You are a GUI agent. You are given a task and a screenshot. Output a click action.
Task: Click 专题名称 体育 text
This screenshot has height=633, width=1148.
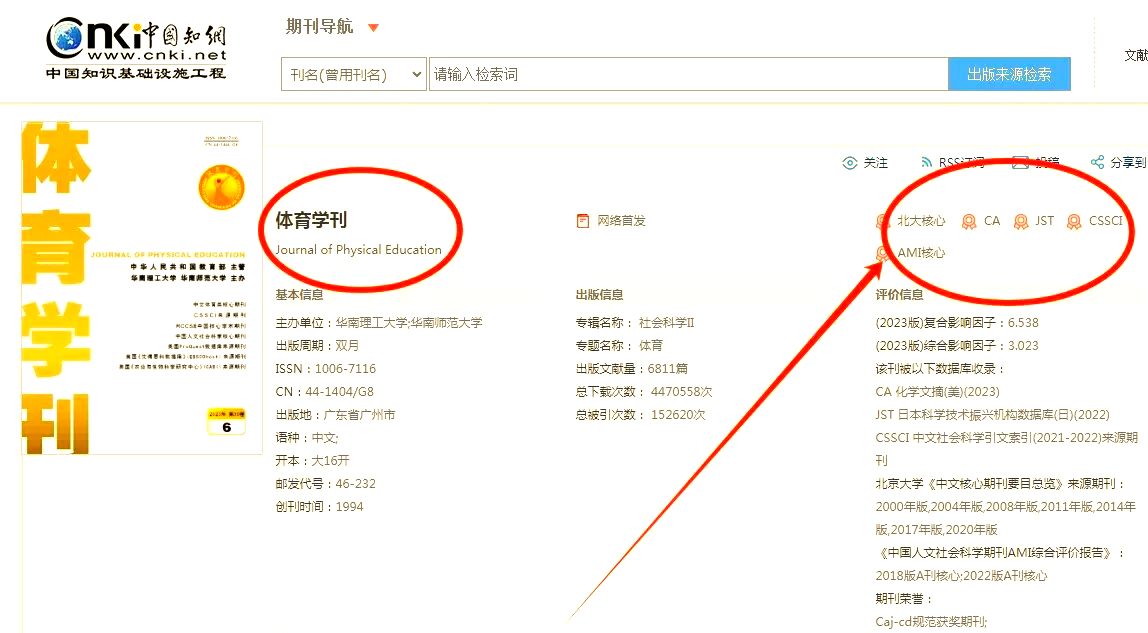[x=619, y=345]
